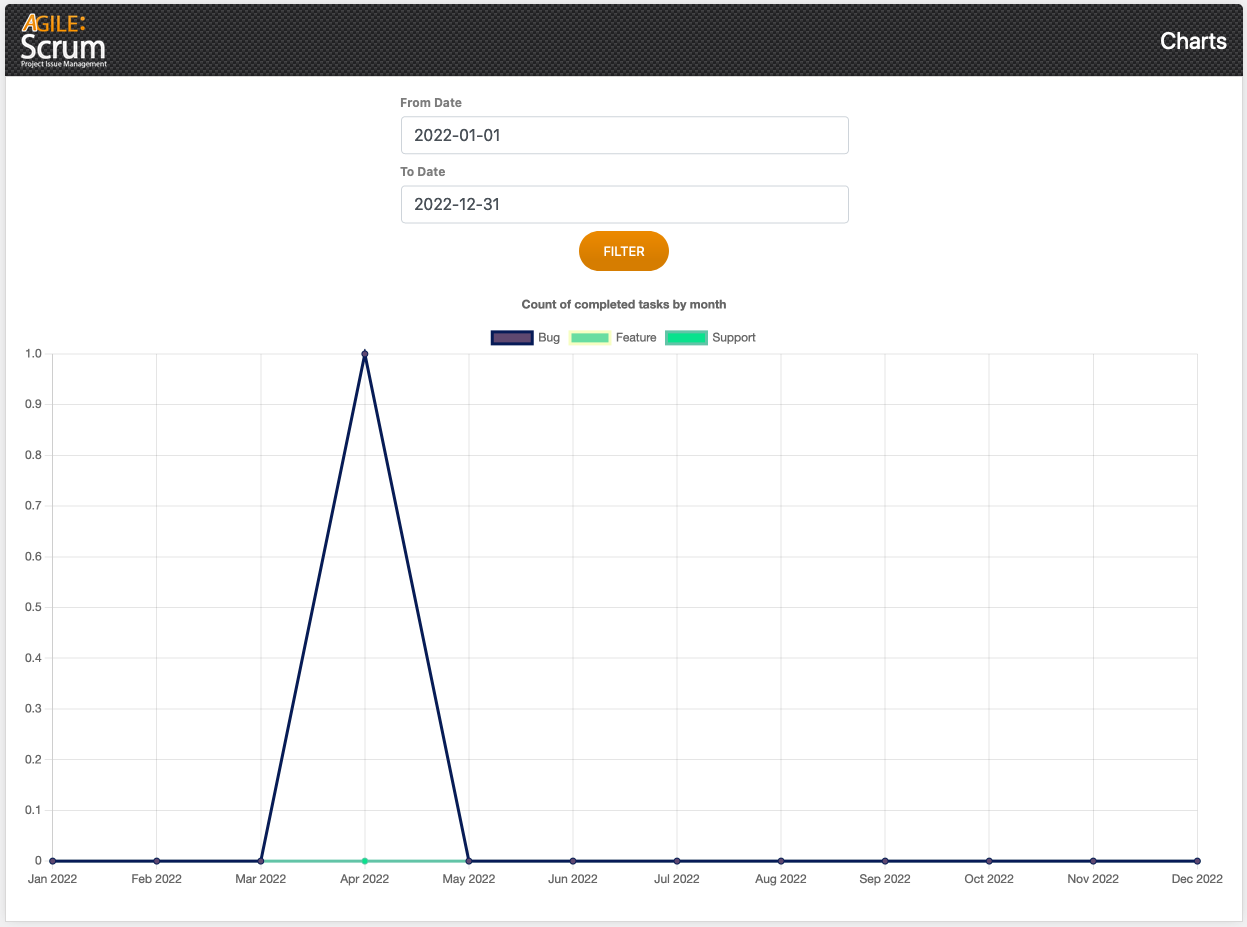Apply the orange Filter button
The height and width of the screenshot is (927, 1247).
(624, 251)
